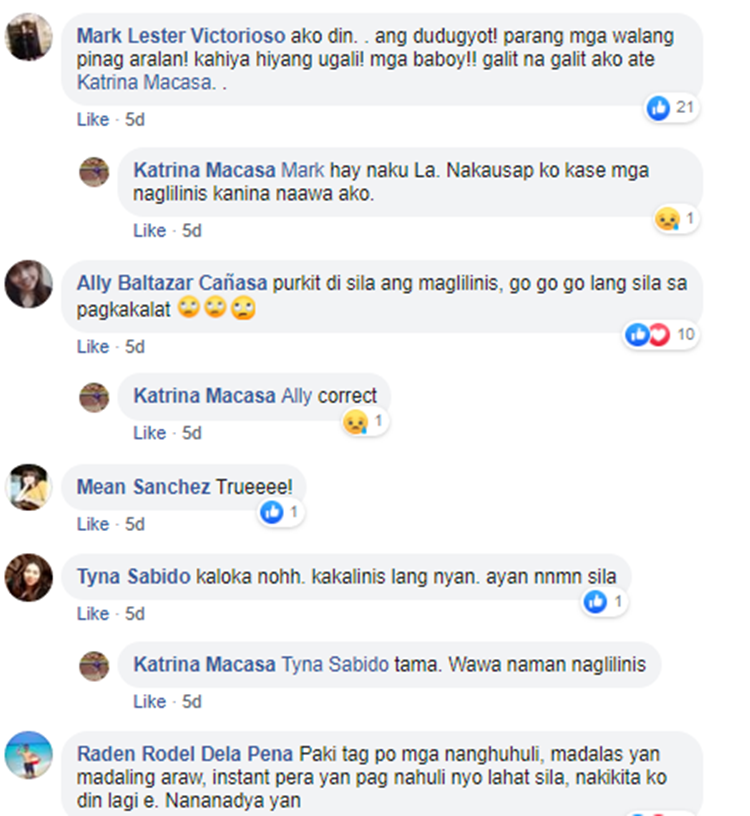This screenshot has height=816, width=750.
Task: Open Tyna Sabido's profile avatar
Action: click(x=29, y=578)
